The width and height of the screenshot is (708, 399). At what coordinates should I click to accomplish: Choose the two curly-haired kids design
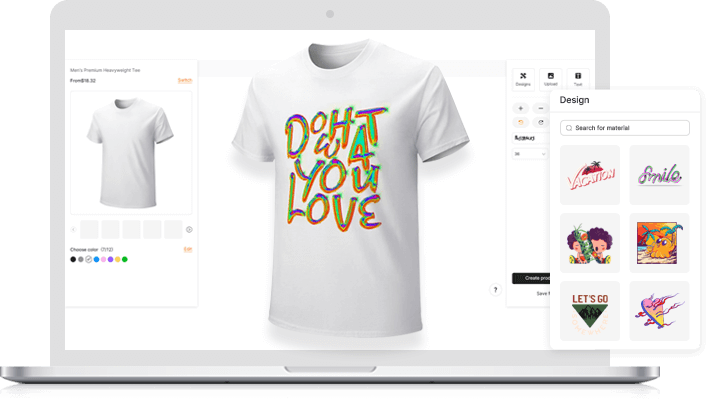pos(590,243)
